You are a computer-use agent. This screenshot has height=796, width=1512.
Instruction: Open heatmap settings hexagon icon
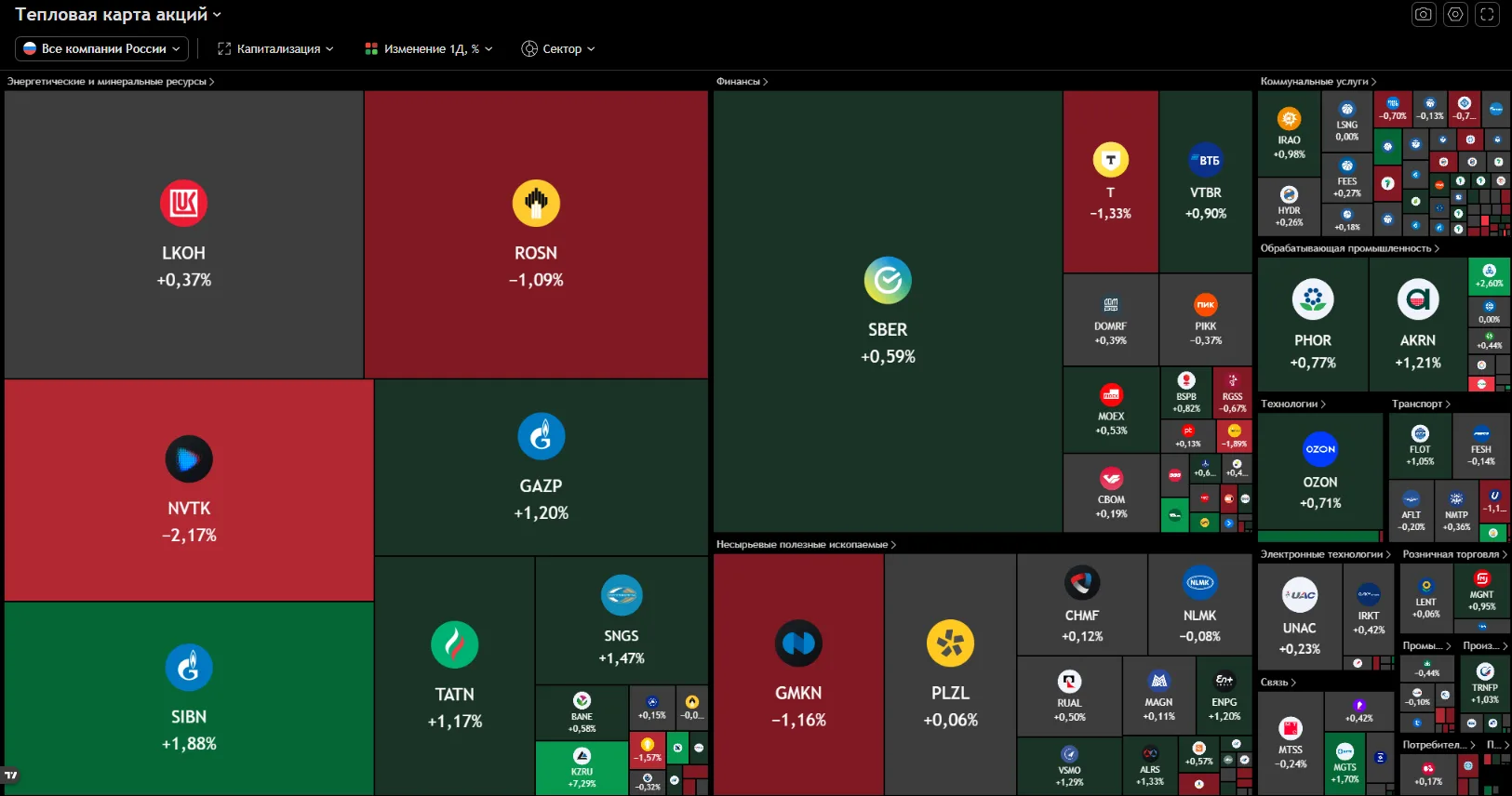(x=1455, y=14)
